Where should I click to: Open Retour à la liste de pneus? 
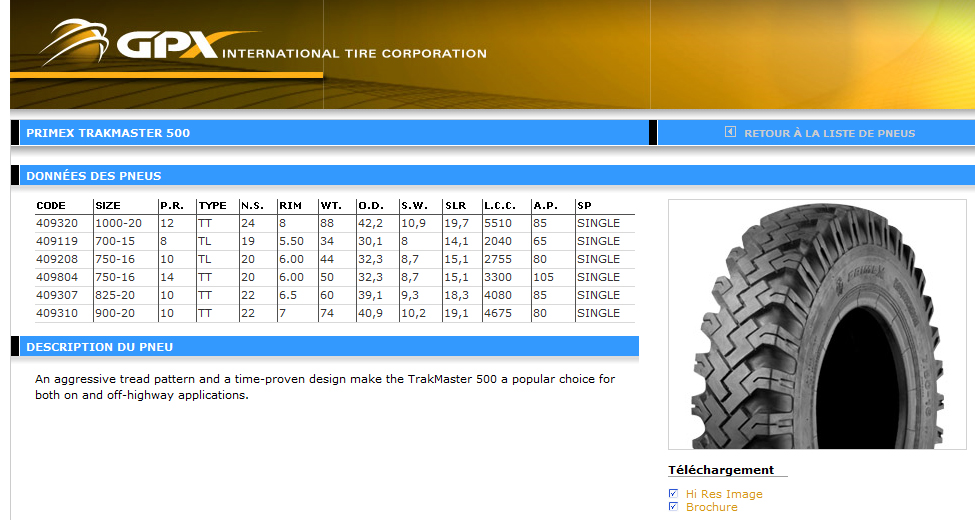[829, 133]
